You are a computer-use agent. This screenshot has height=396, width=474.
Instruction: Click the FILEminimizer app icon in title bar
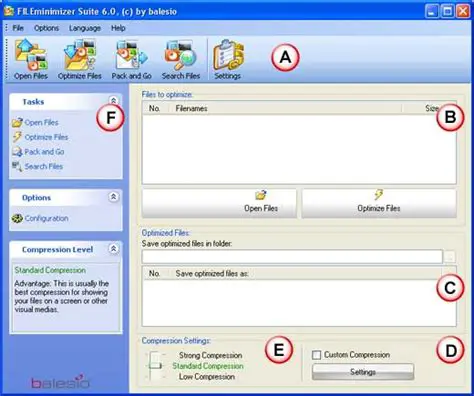pyautogui.click(x=9, y=11)
